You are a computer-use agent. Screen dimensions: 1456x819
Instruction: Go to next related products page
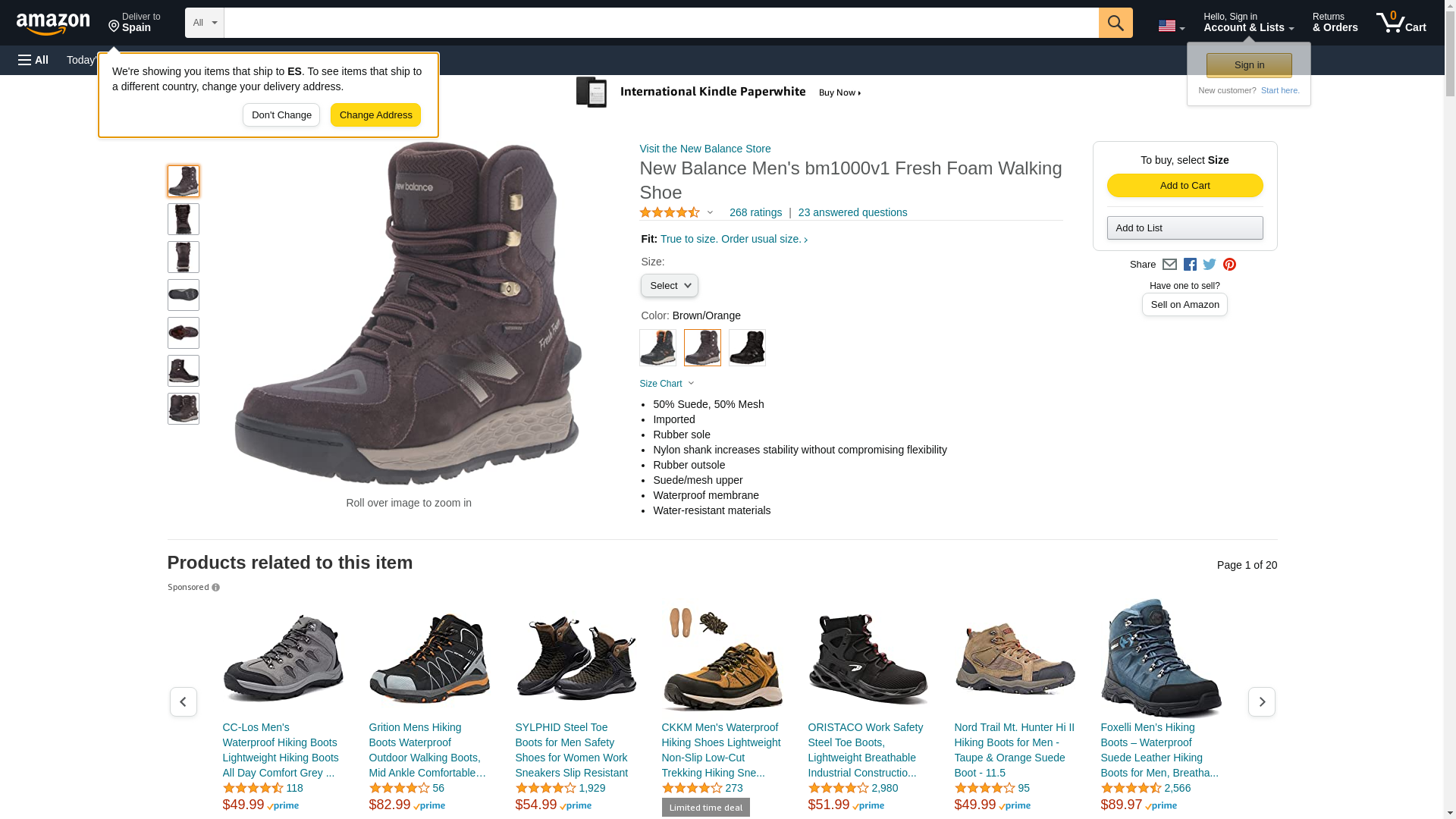coord(1261,702)
